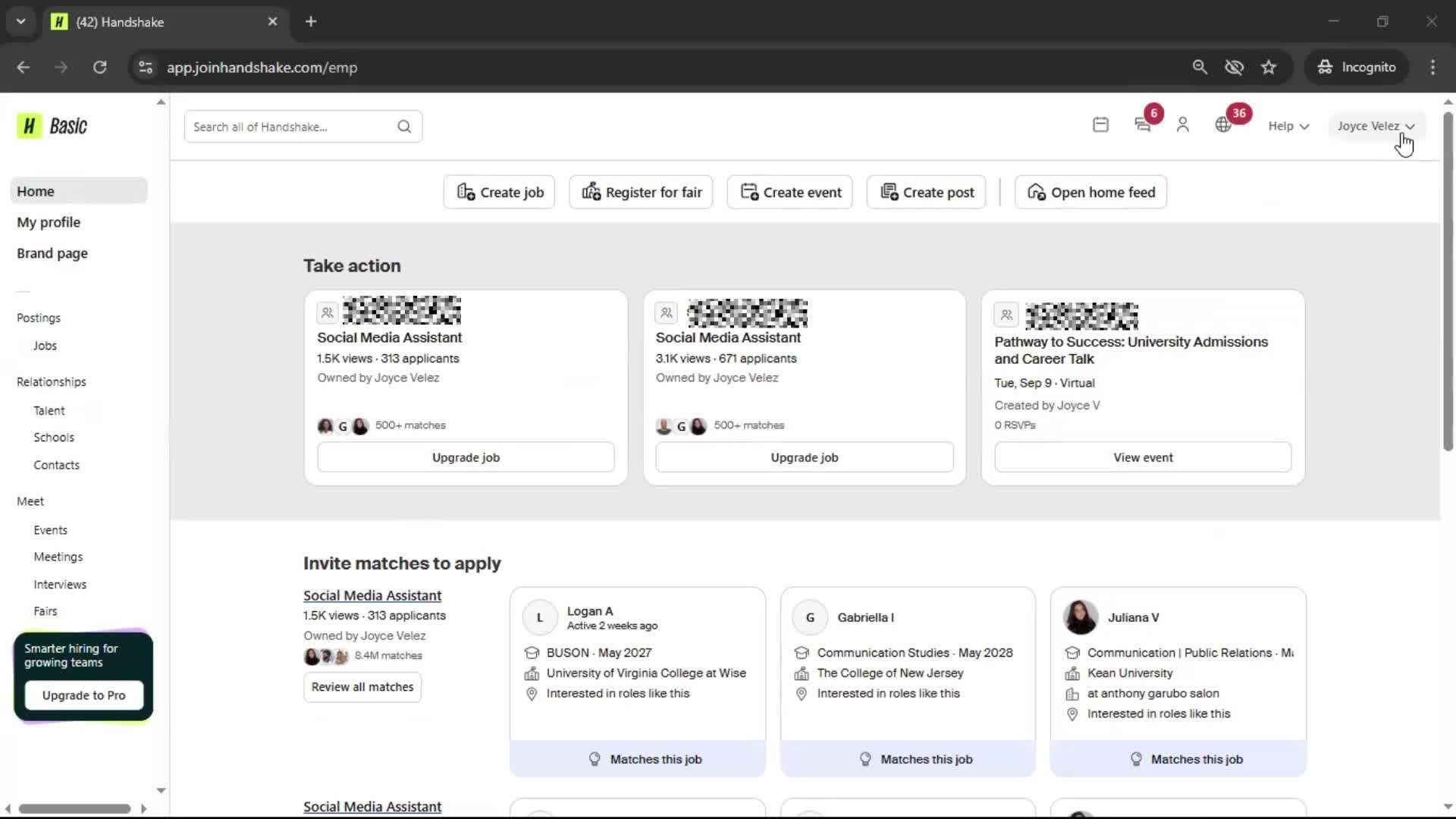Click the Create job button
The image size is (1456, 819).
[x=500, y=193]
